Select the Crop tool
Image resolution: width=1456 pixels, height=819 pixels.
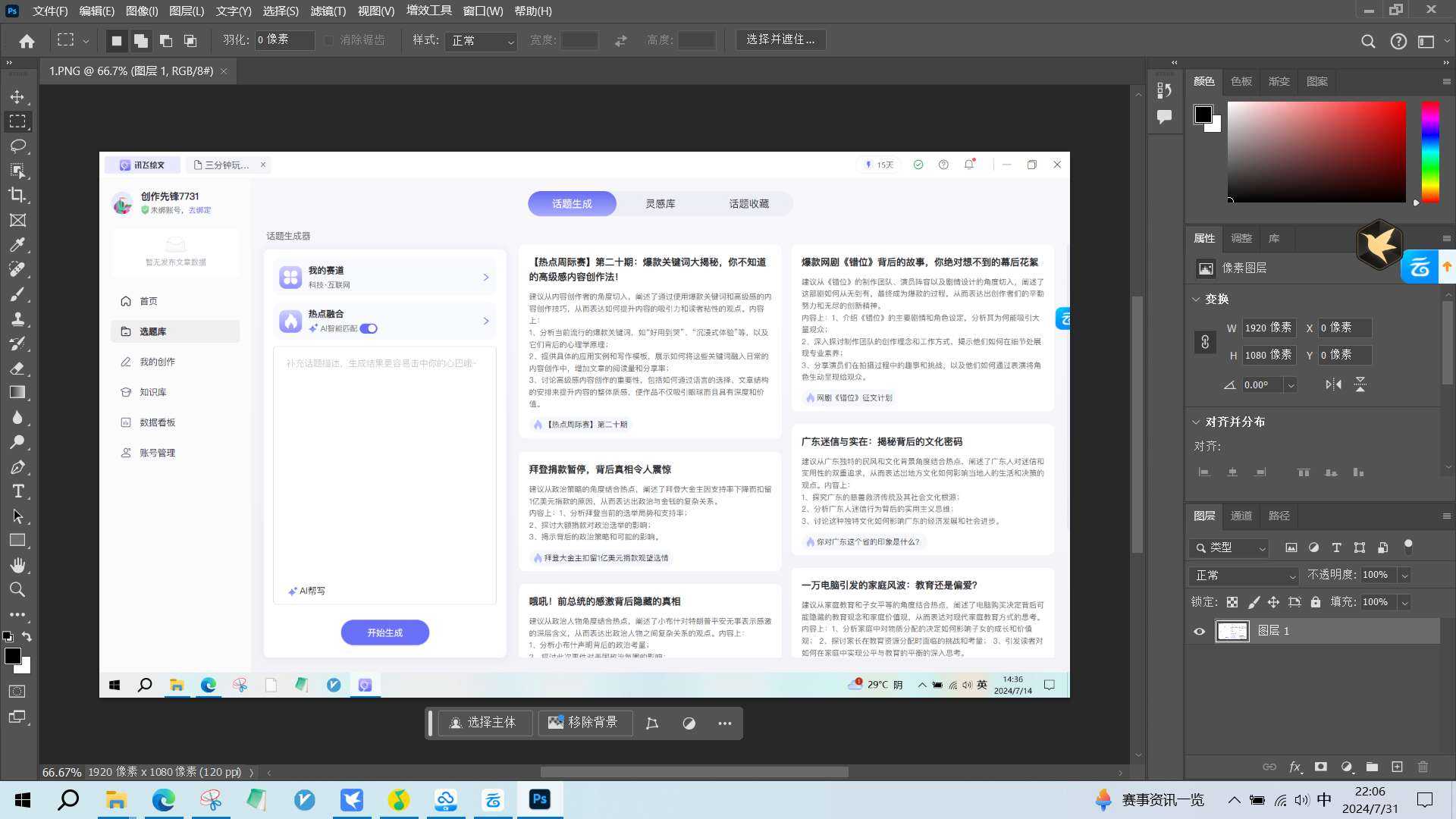coord(17,195)
